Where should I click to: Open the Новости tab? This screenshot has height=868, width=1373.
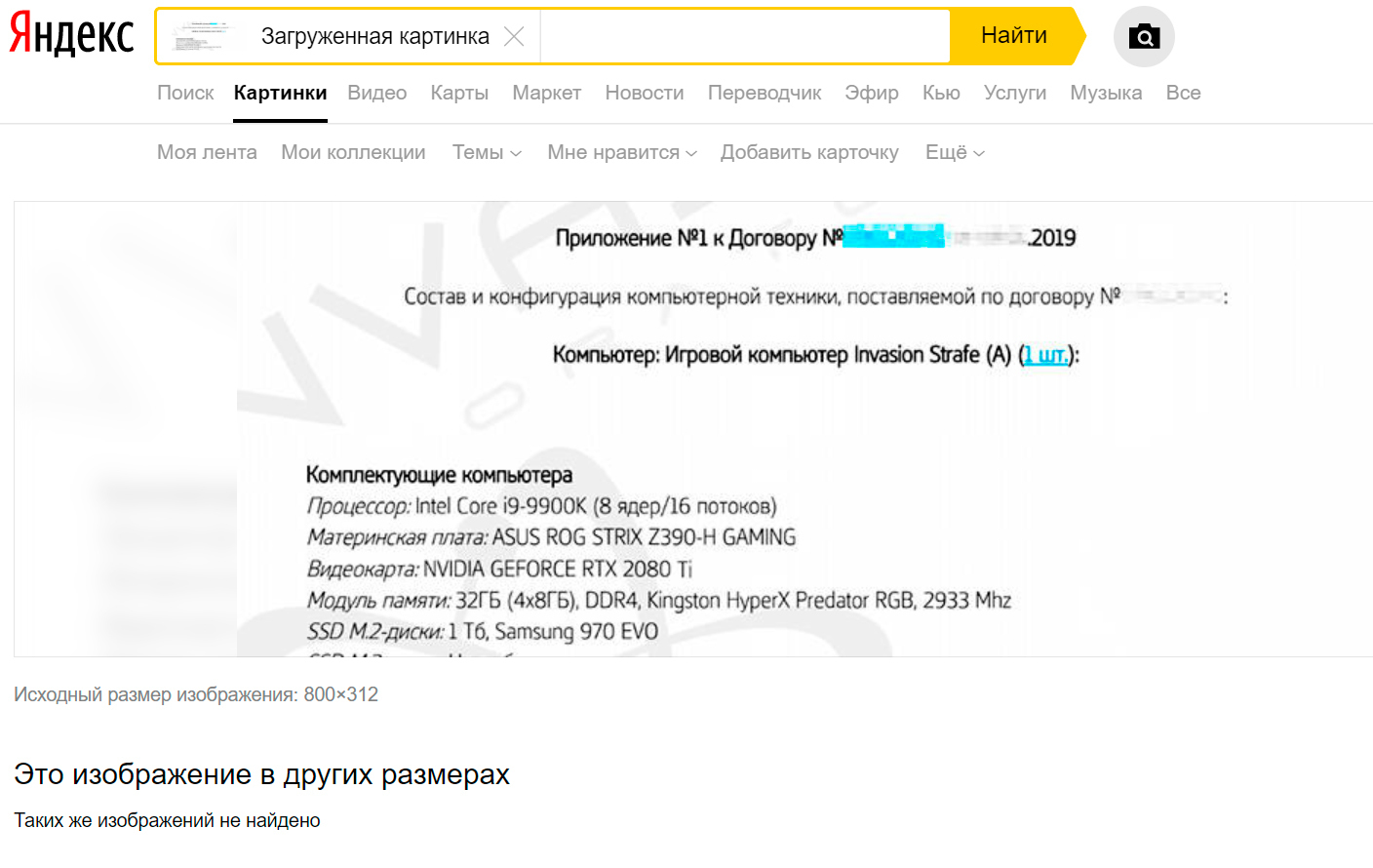click(645, 93)
